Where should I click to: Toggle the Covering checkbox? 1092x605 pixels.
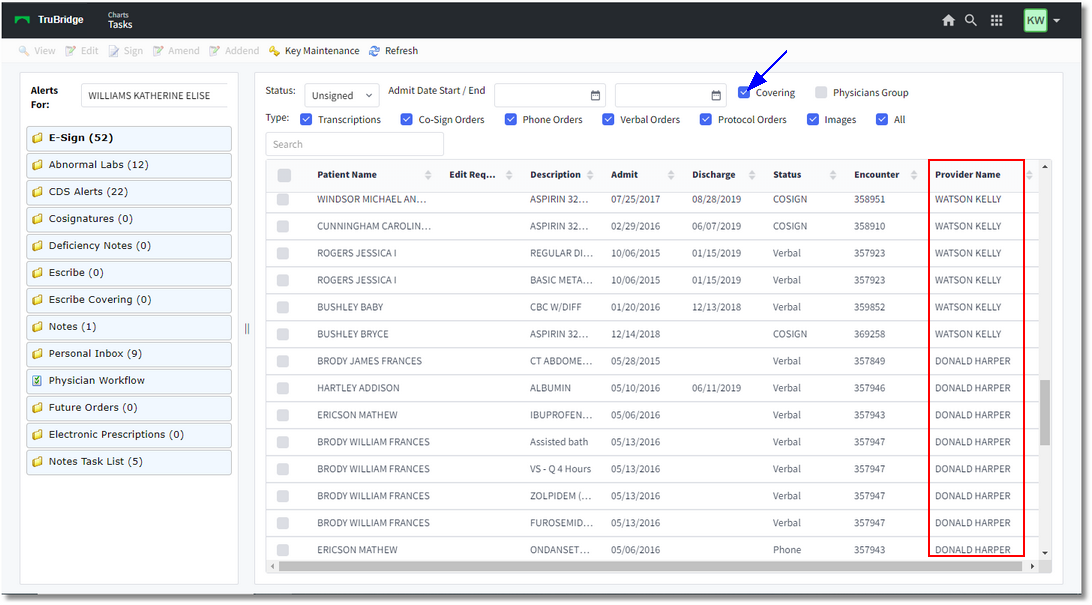[744, 93]
